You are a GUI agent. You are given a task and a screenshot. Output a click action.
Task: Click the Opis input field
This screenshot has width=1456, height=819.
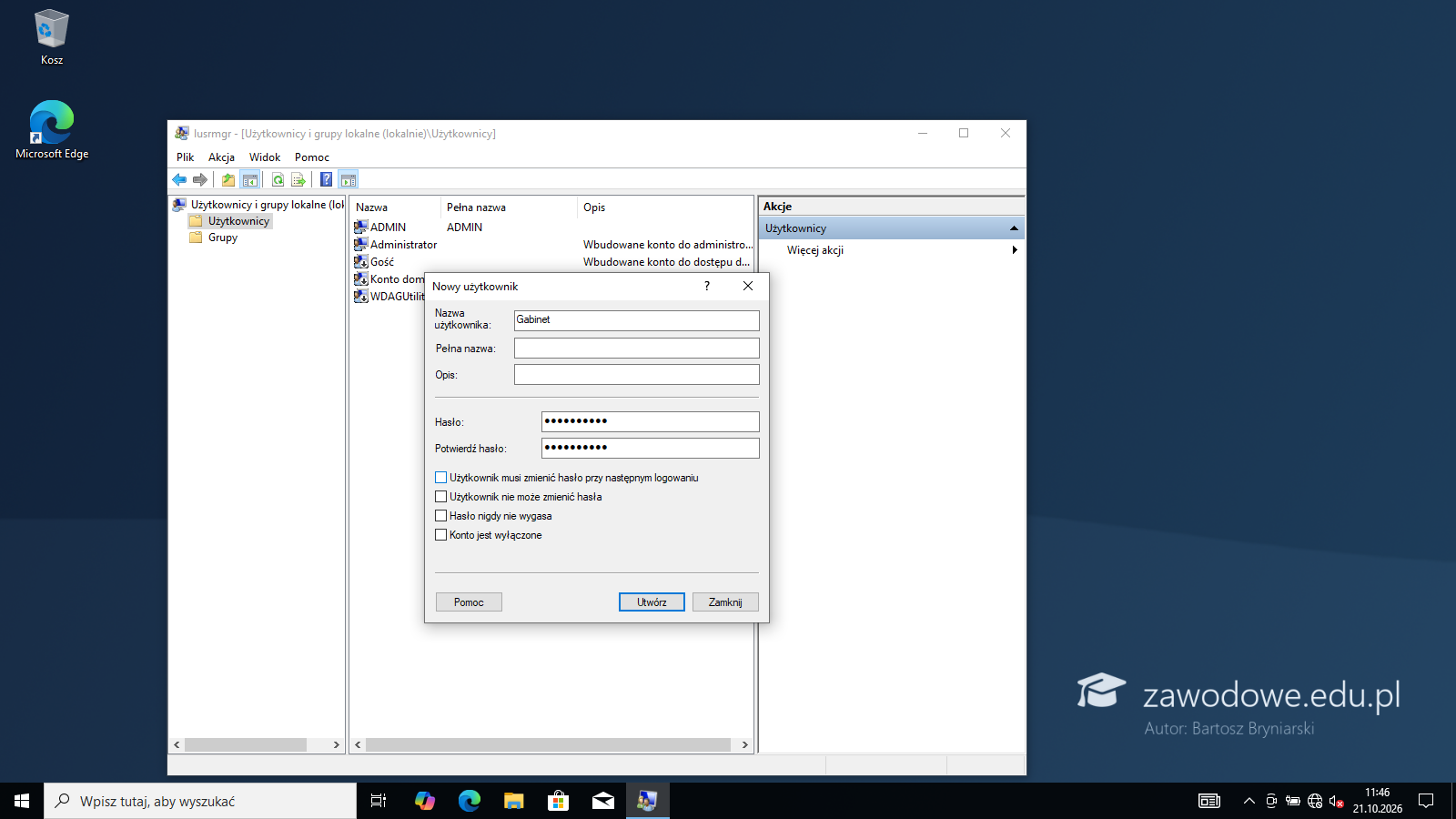click(x=636, y=374)
